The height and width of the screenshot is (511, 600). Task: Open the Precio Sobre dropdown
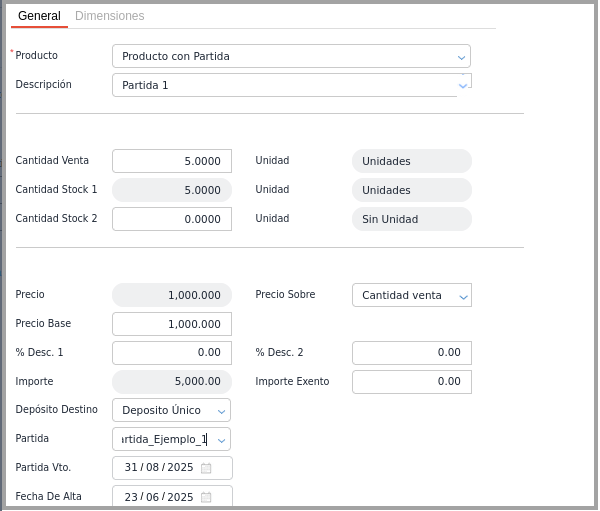(462, 296)
